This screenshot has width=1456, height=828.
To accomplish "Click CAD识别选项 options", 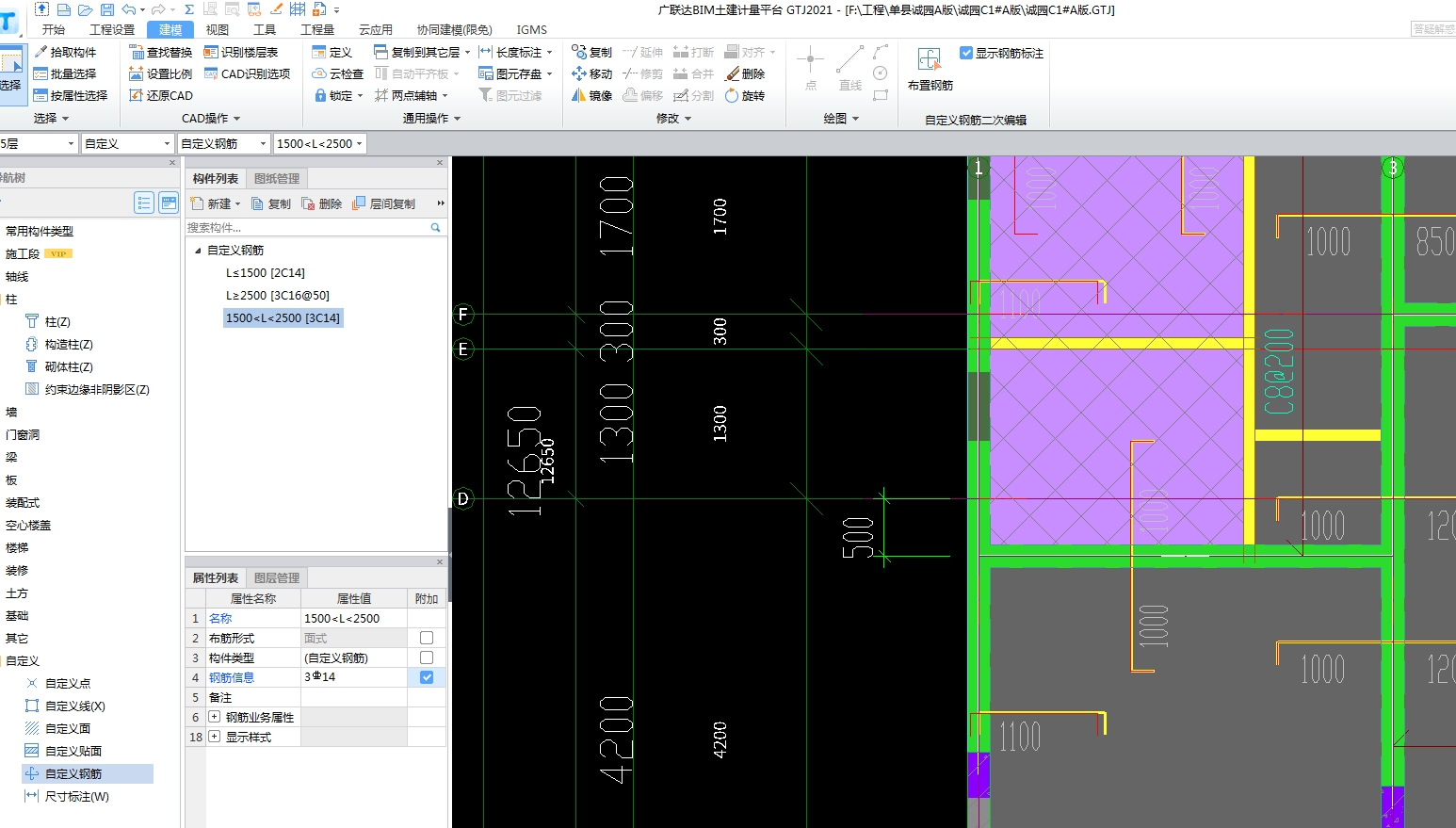I will 247,73.
